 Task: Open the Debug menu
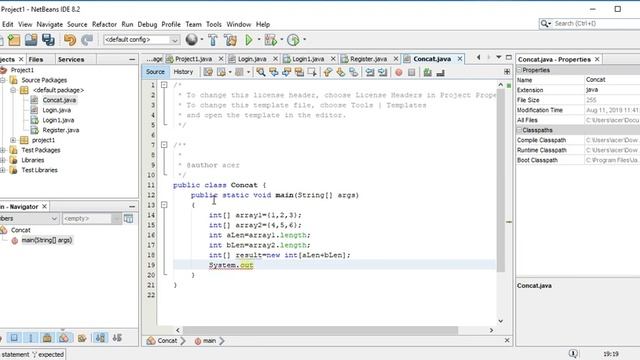click(147, 24)
